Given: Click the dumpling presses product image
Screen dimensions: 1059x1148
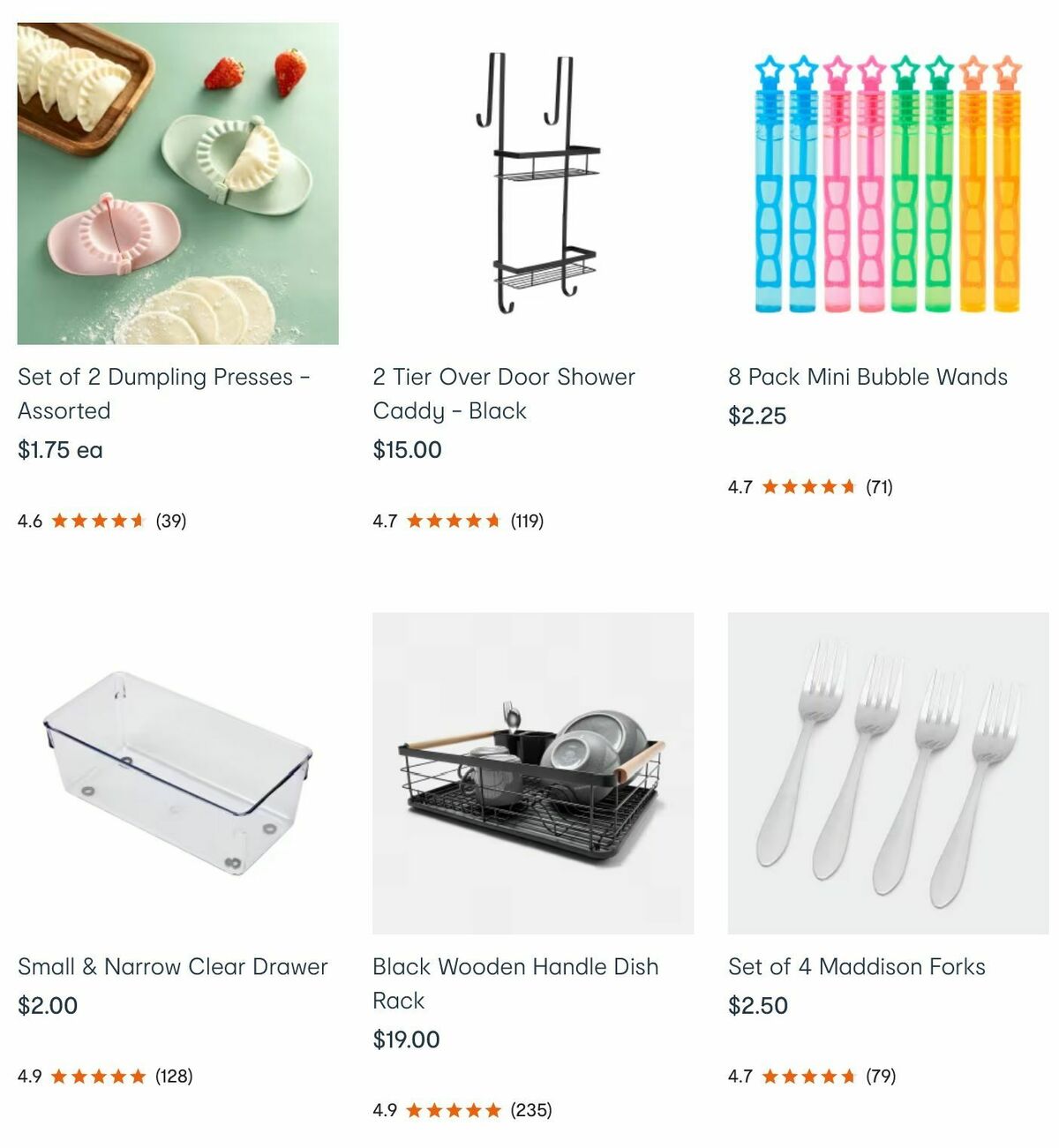Looking at the screenshot, I should (x=176, y=182).
